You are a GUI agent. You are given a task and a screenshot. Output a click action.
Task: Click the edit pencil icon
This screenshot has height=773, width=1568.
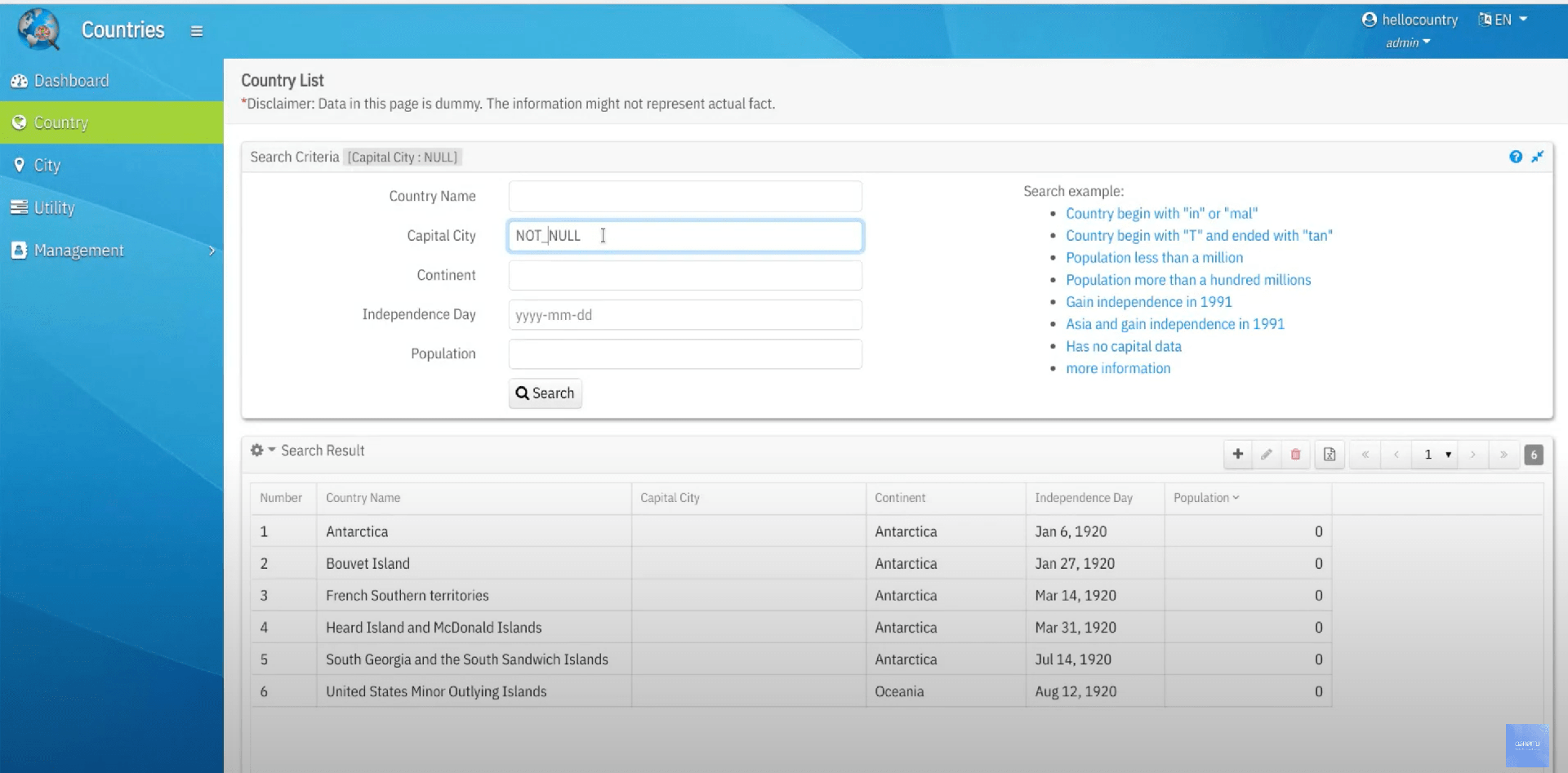tap(1267, 454)
